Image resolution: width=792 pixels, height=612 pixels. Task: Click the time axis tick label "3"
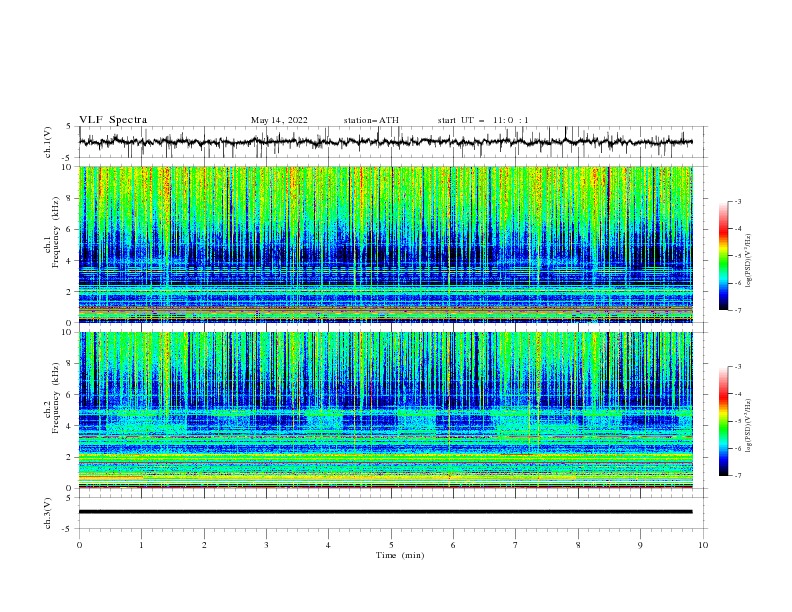coord(266,545)
